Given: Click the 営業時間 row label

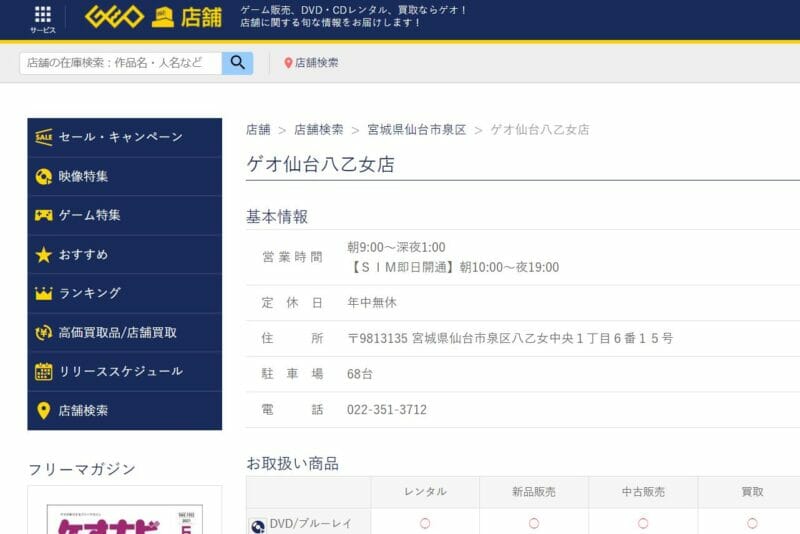Looking at the screenshot, I should 292,257.
